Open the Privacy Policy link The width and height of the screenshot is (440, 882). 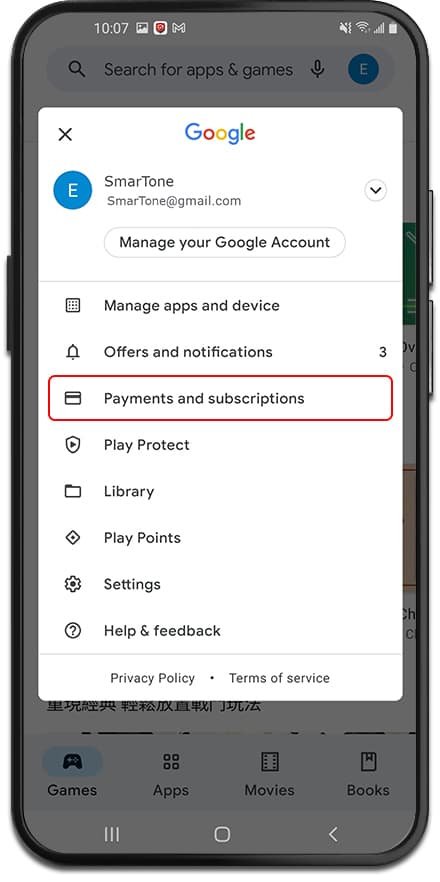pos(152,678)
